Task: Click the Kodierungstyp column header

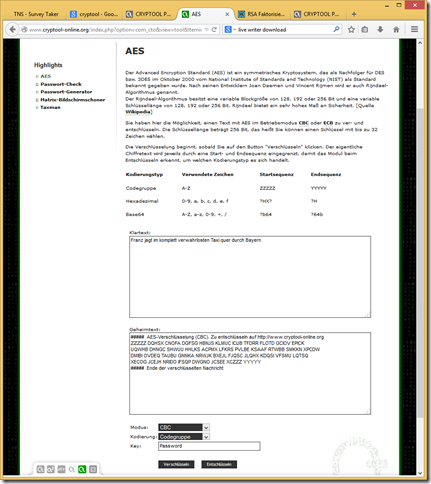Action: pyautogui.click(x=144, y=174)
